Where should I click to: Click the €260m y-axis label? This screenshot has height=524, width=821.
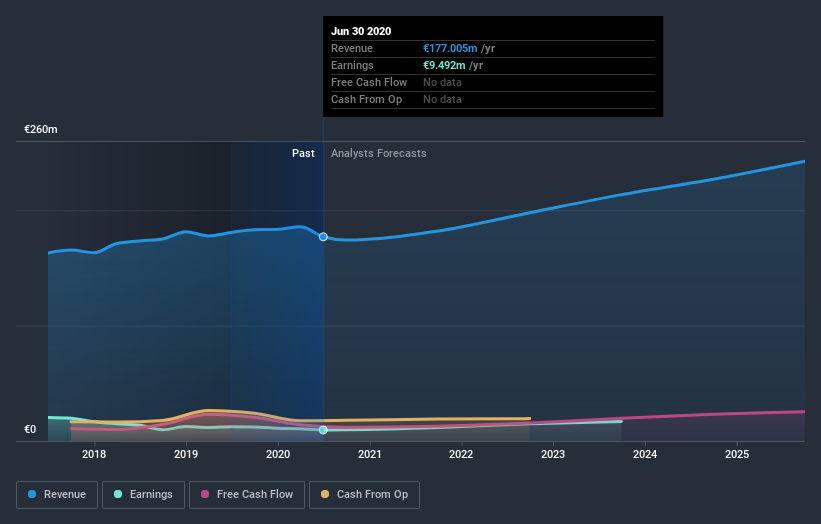(x=41, y=129)
